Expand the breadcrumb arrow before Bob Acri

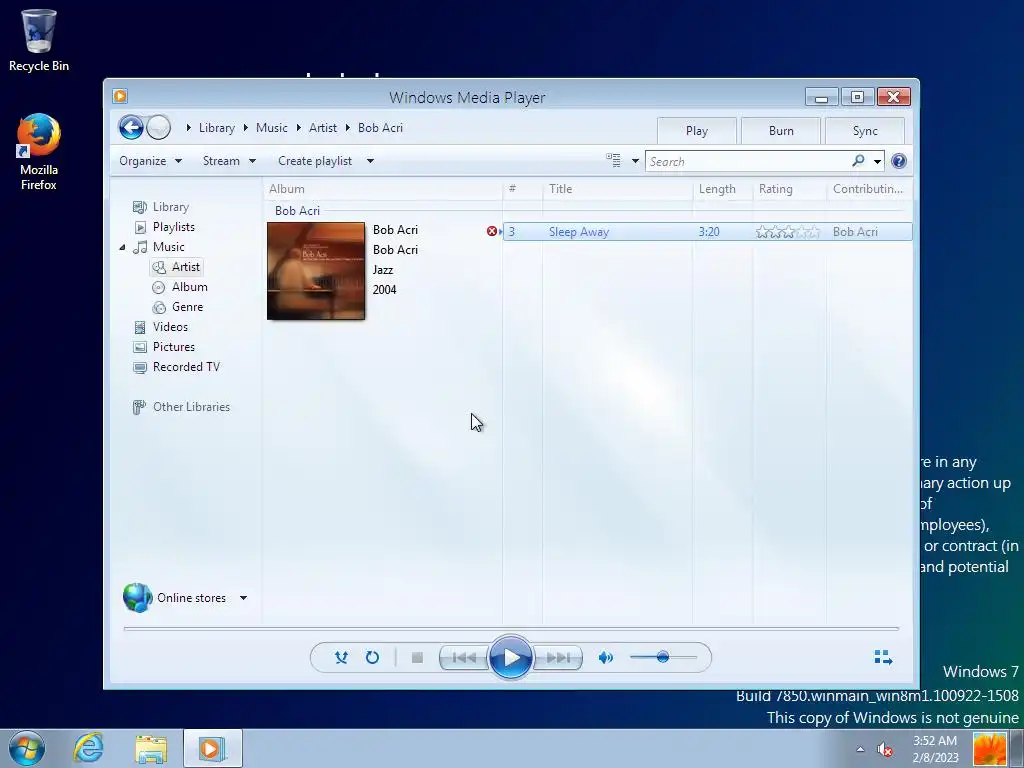(x=348, y=128)
